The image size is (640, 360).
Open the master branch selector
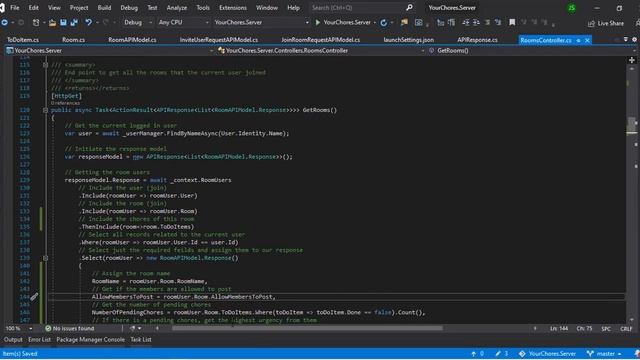click(604, 353)
